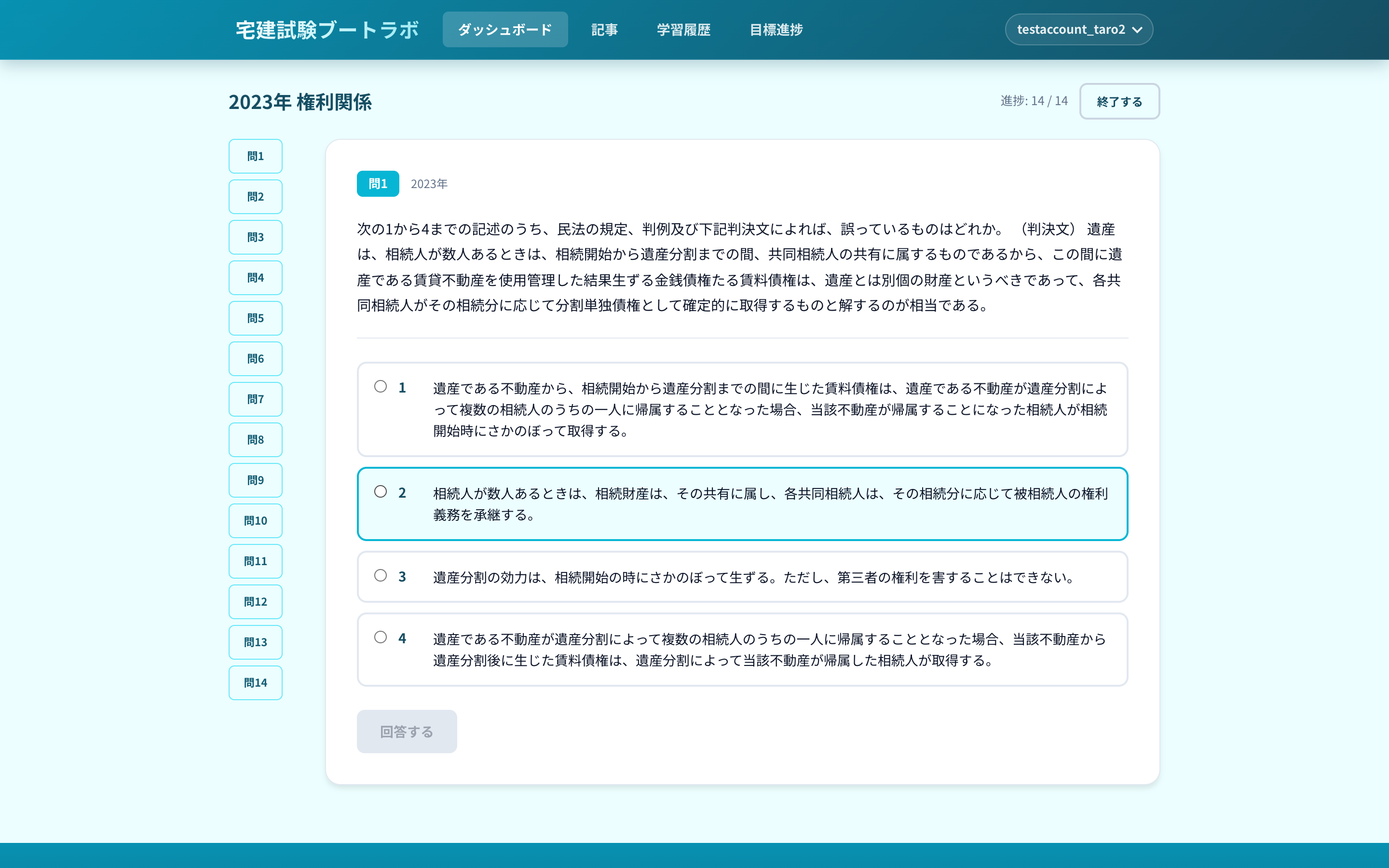Open the 学習履歴 nav item
The width and height of the screenshot is (1389, 868).
click(683, 29)
